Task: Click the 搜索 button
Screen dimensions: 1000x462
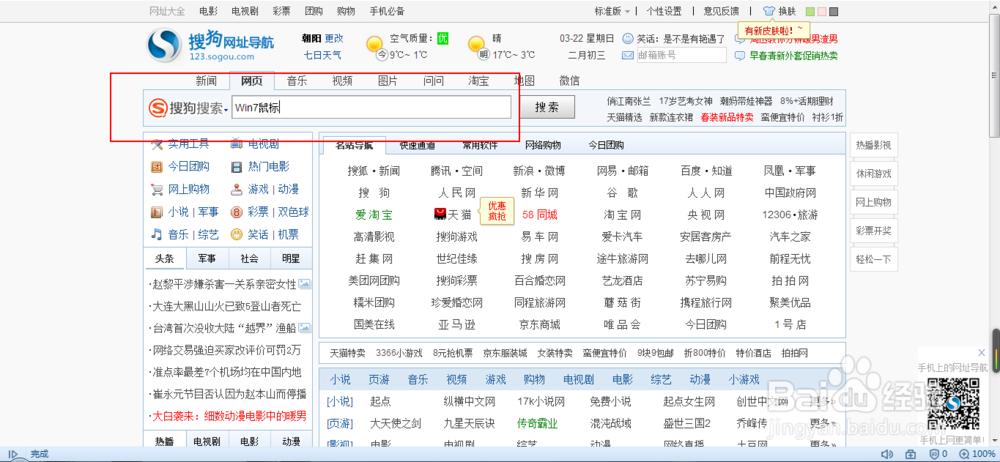Action: (548, 107)
